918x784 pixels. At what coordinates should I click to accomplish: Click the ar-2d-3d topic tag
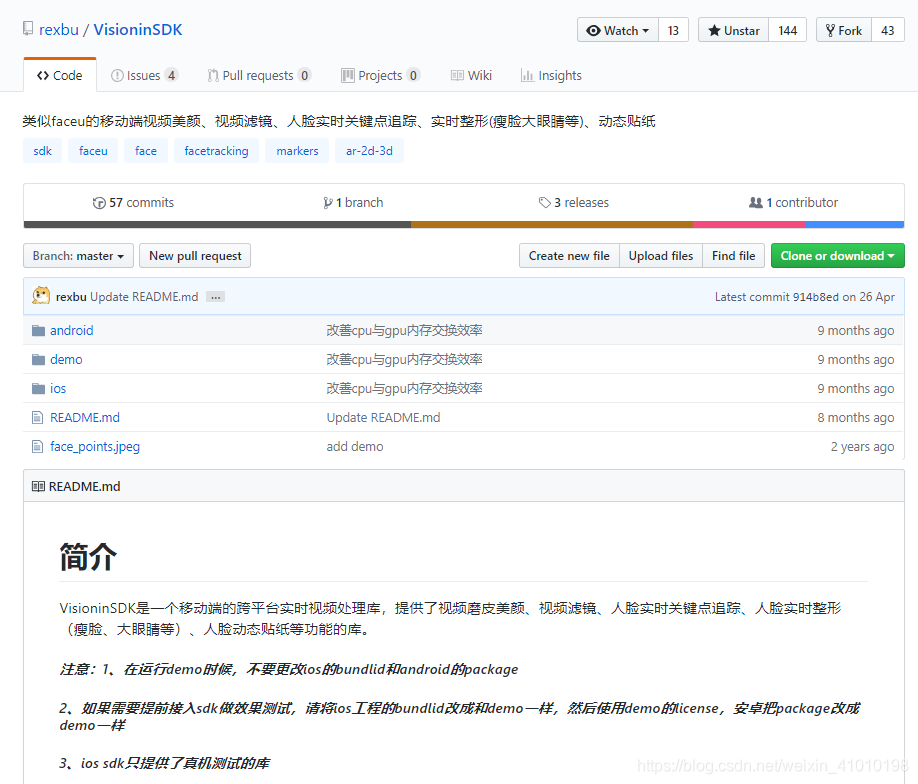coord(369,151)
